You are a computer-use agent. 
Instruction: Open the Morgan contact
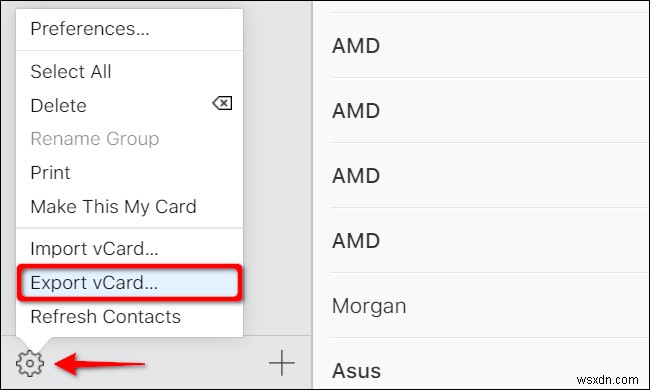(490, 306)
